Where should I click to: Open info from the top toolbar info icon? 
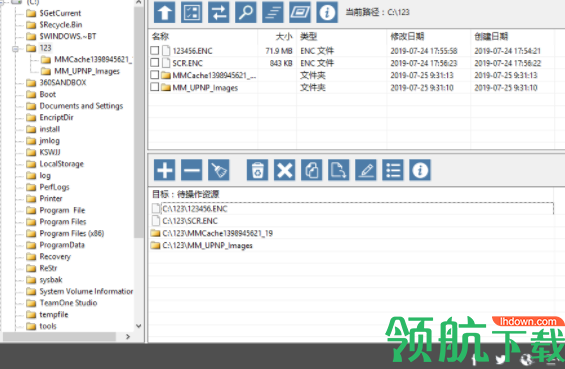coord(327,12)
